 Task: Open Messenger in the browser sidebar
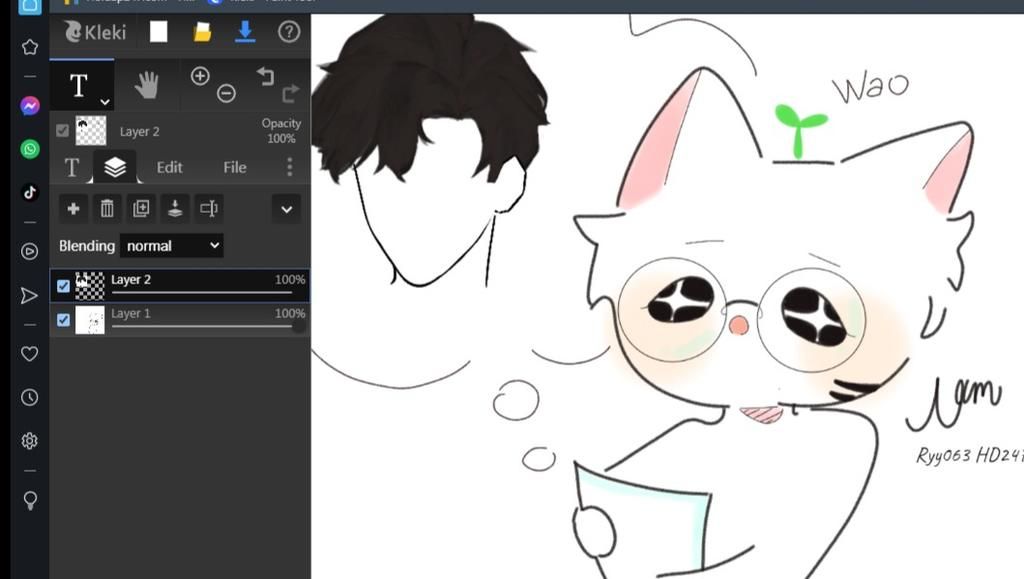point(30,106)
